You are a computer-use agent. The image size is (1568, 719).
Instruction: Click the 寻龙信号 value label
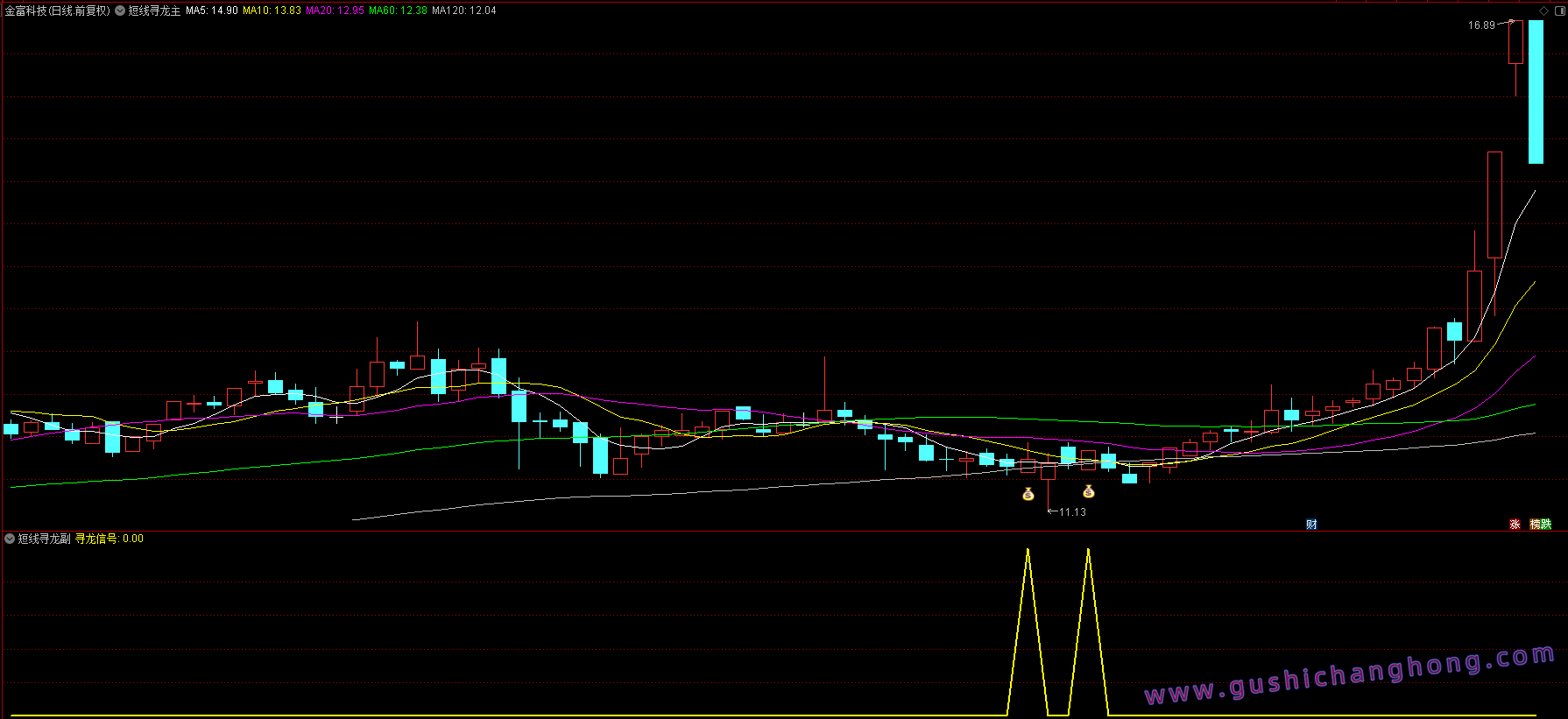(109, 539)
